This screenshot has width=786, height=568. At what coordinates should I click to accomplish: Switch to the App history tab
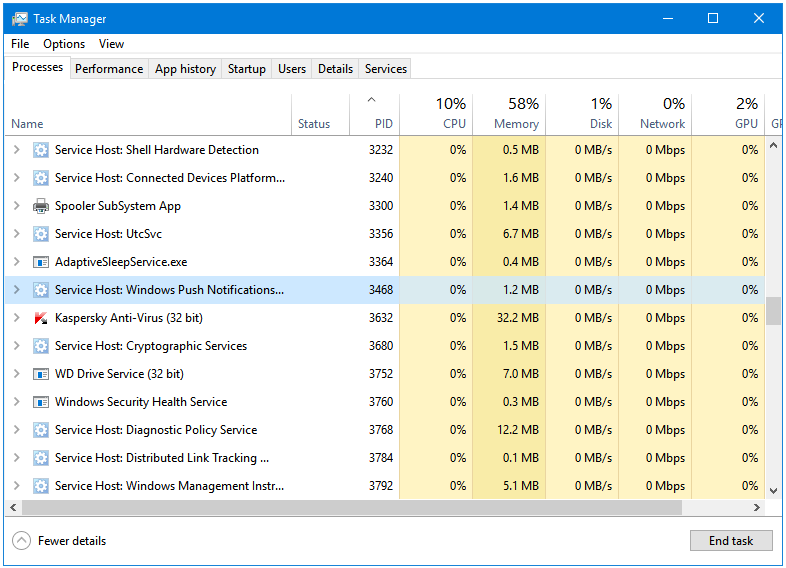(185, 69)
